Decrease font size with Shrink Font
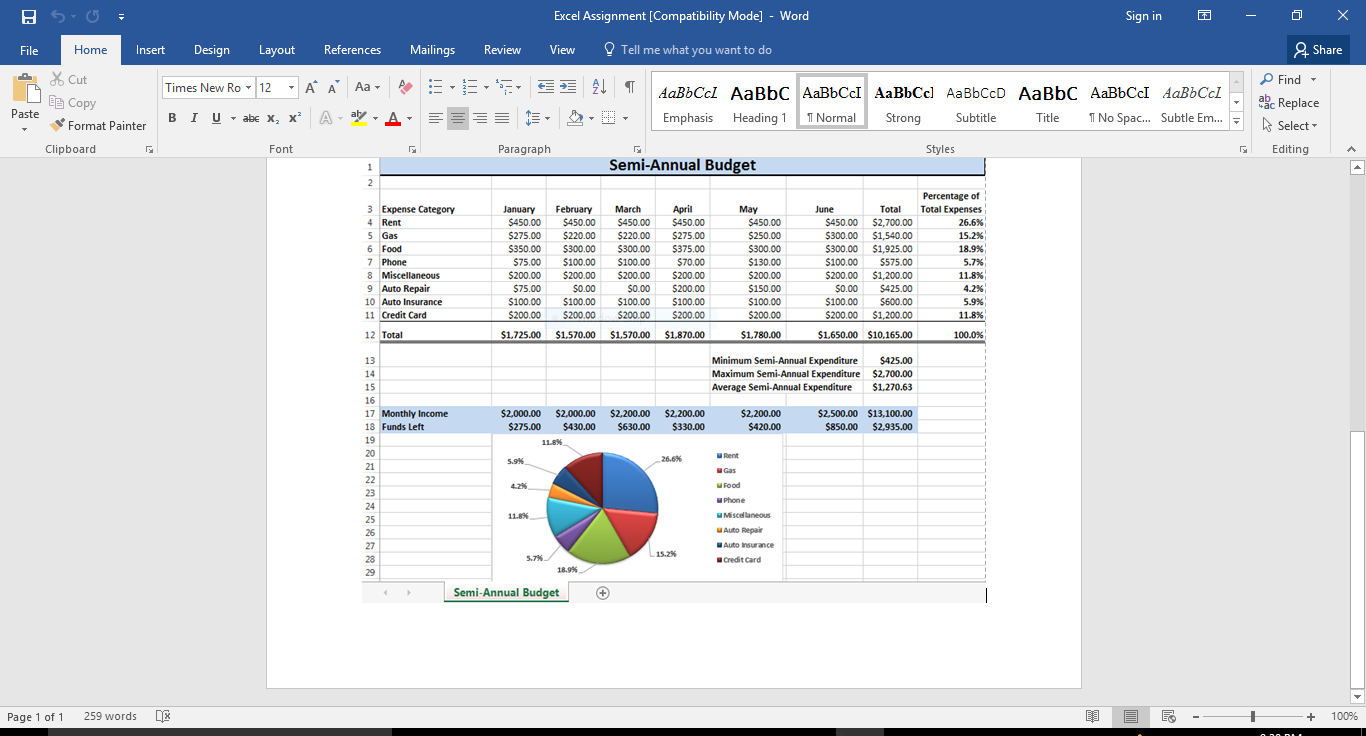 click(334, 87)
